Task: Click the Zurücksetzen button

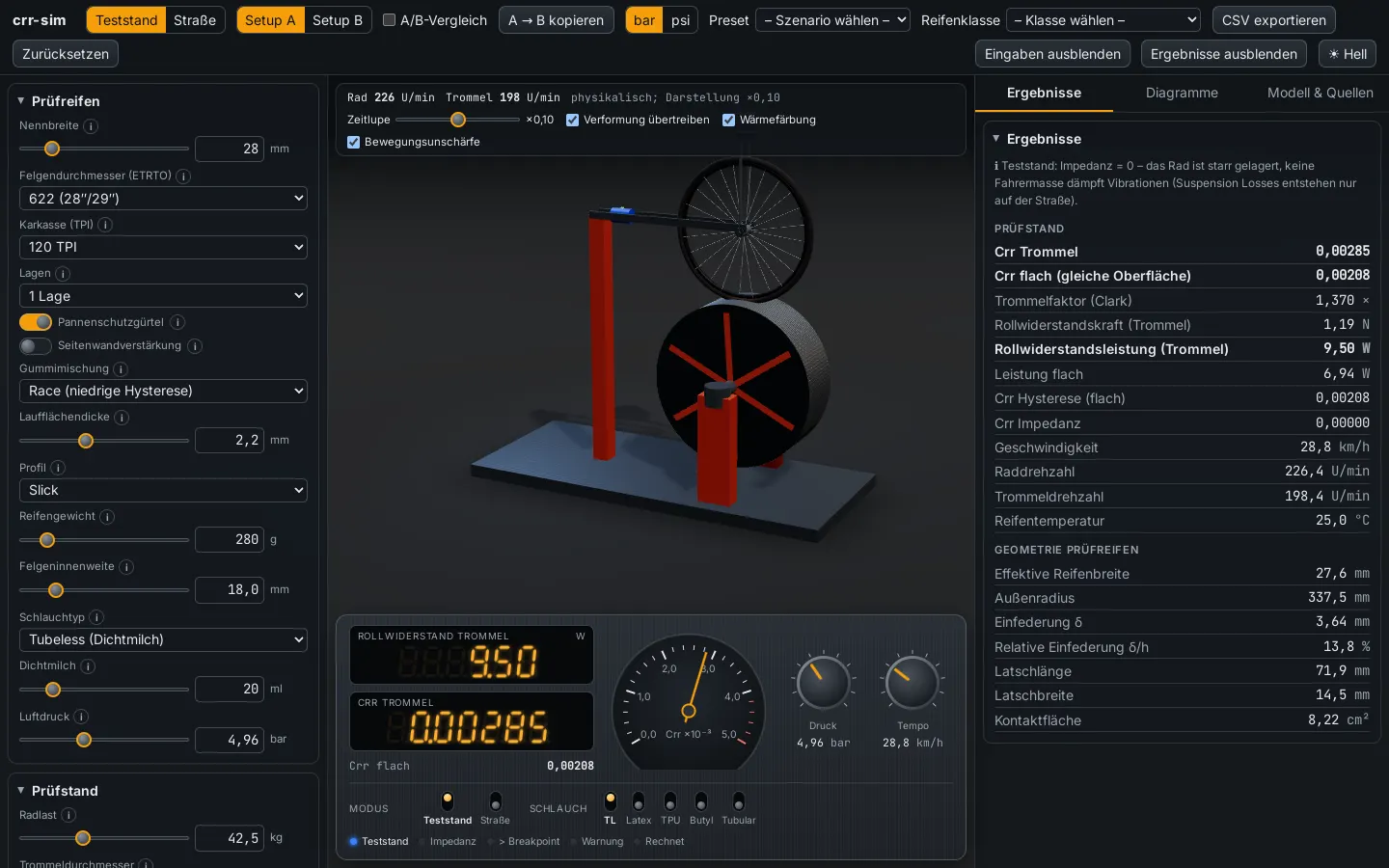Action: coord(66,54)
